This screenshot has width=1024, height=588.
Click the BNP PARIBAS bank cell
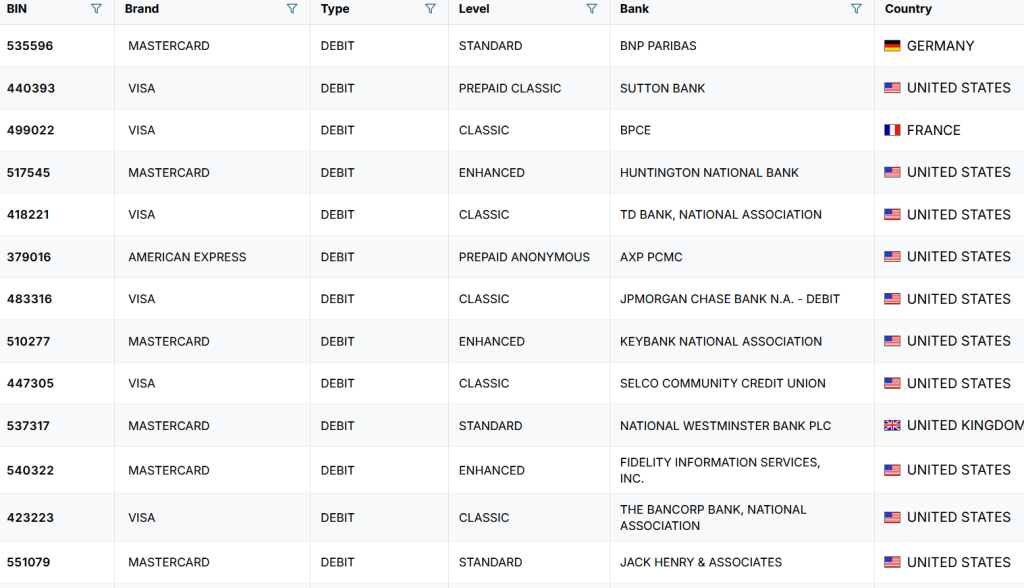[x=658, y=46]
